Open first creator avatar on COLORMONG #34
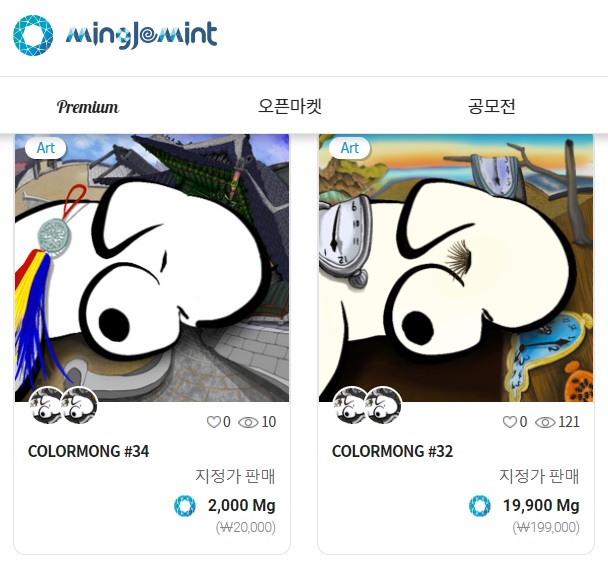Screen dimensions: 608x562 point(46,406)
